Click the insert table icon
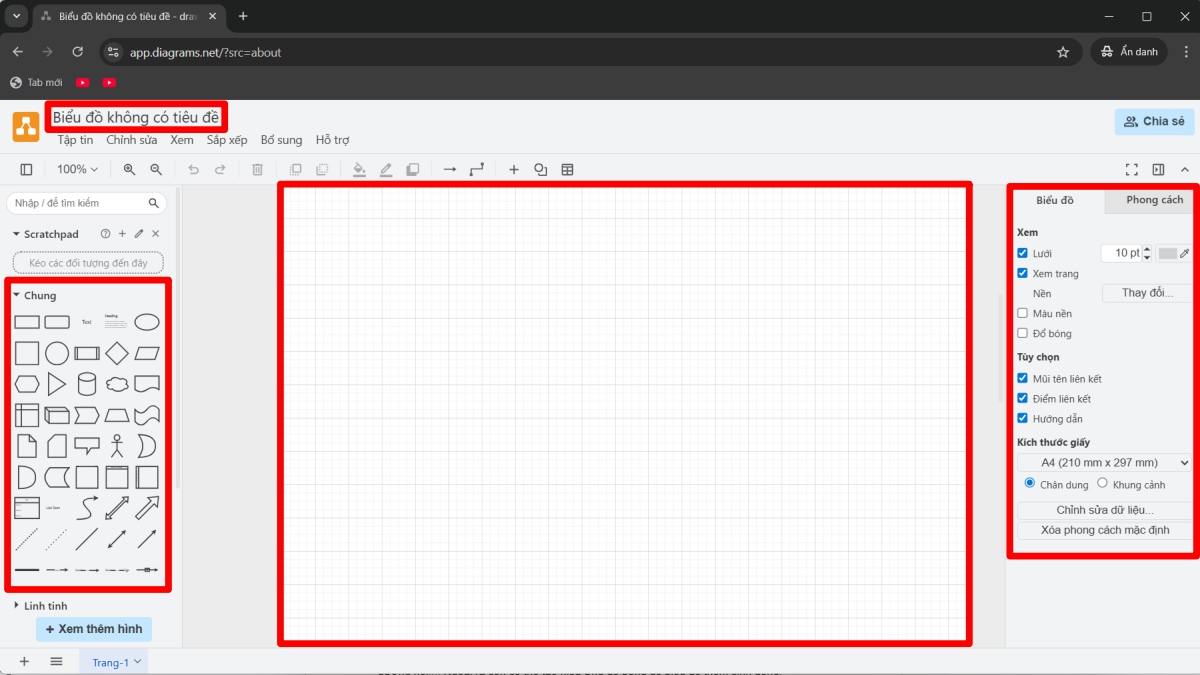 point(568,170)
